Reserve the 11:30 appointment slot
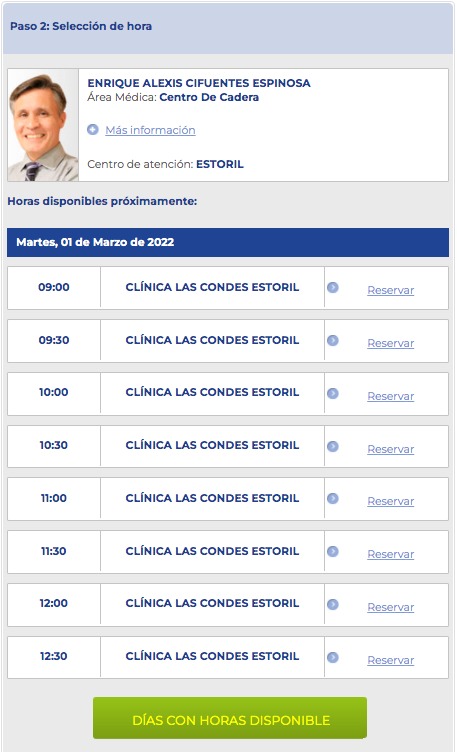This screenshot has width=457, height=752. pos(390,554)
